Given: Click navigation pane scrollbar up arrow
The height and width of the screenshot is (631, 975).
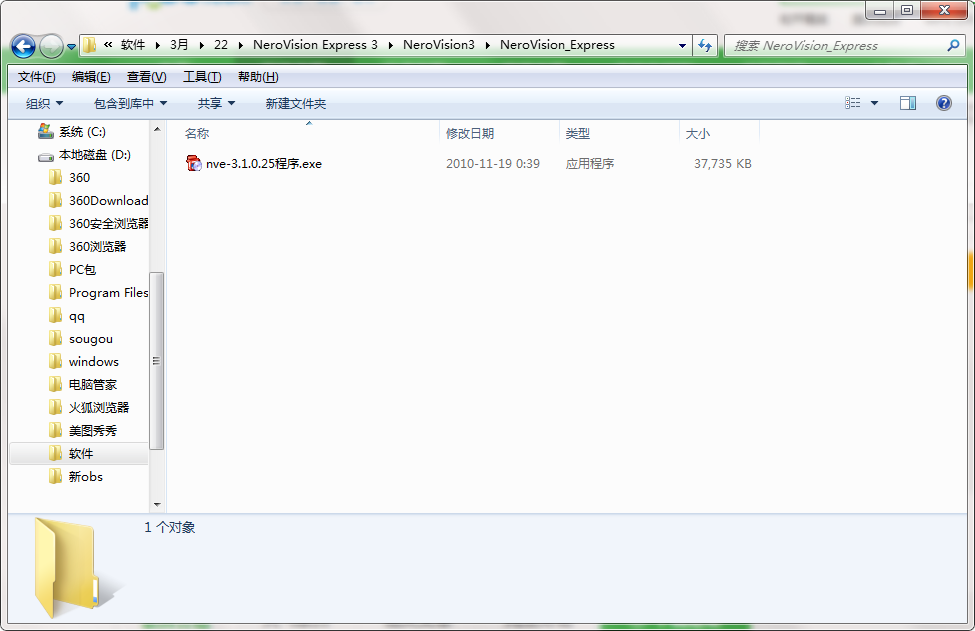Looking at the screenshot, I should [x=157, y=129].
